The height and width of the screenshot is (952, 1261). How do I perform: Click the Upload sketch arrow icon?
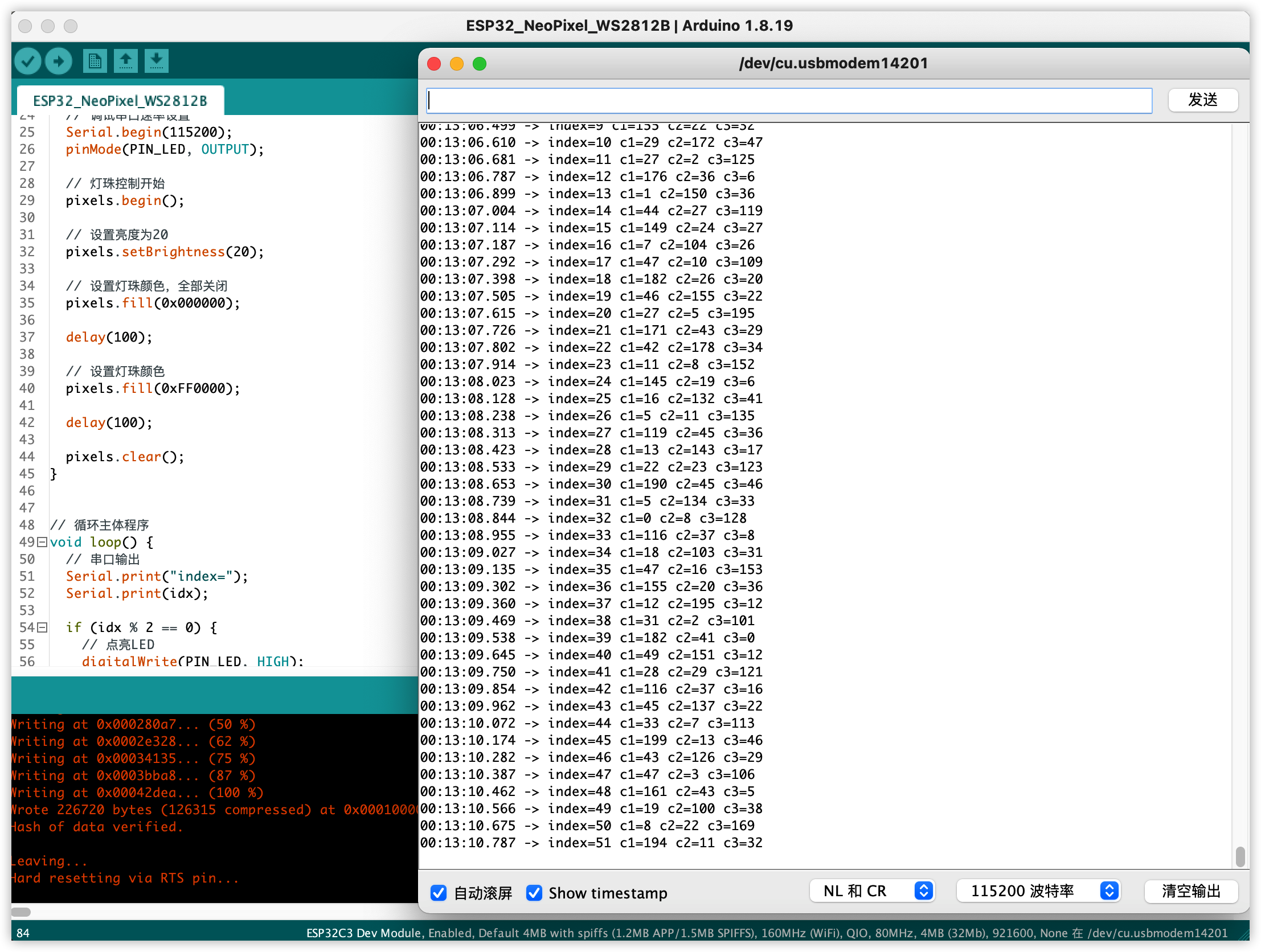58,61
